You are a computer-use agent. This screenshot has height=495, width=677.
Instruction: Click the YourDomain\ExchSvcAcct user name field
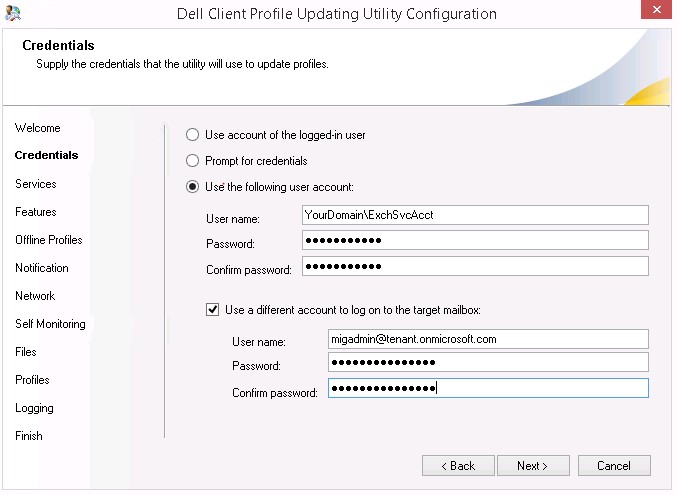coord(475,215)
